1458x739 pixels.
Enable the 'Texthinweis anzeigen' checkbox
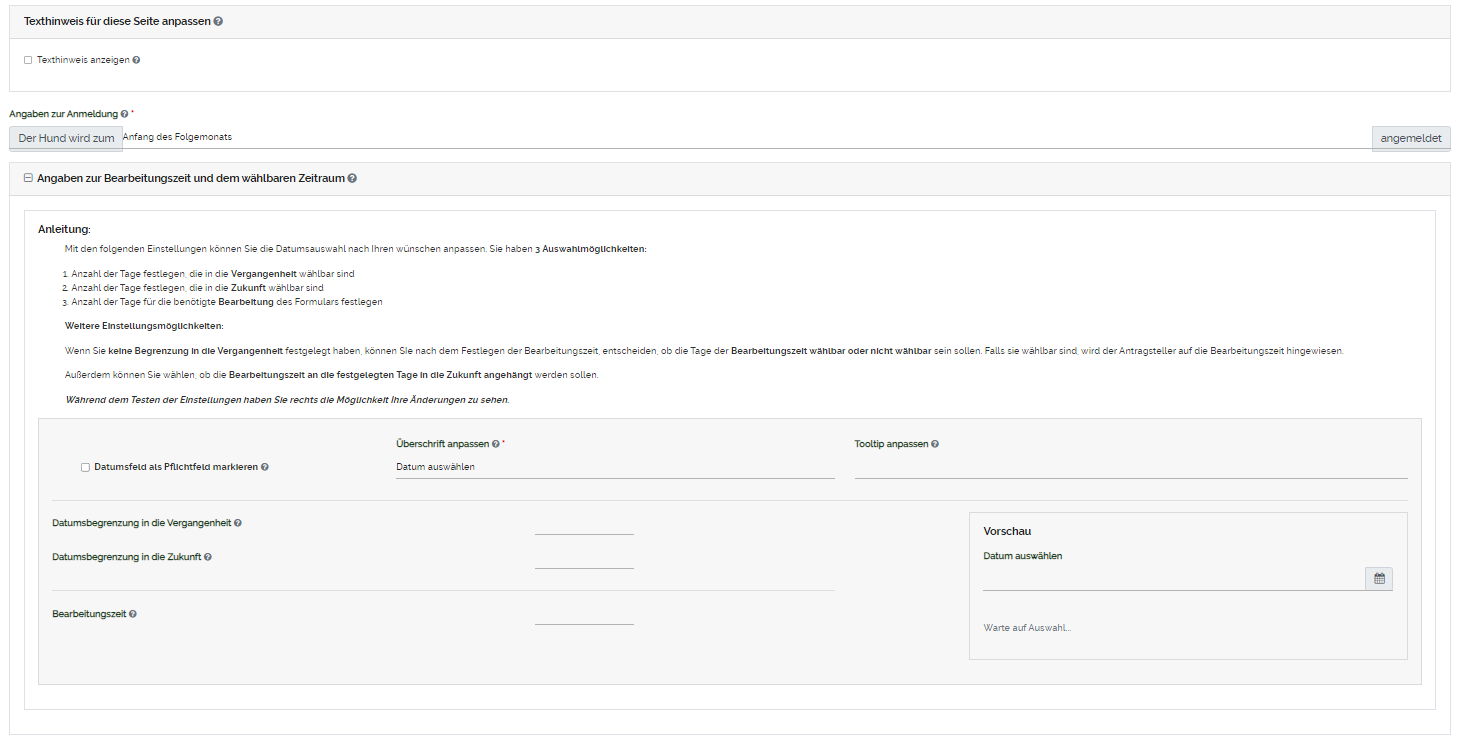tap(28, 60)
